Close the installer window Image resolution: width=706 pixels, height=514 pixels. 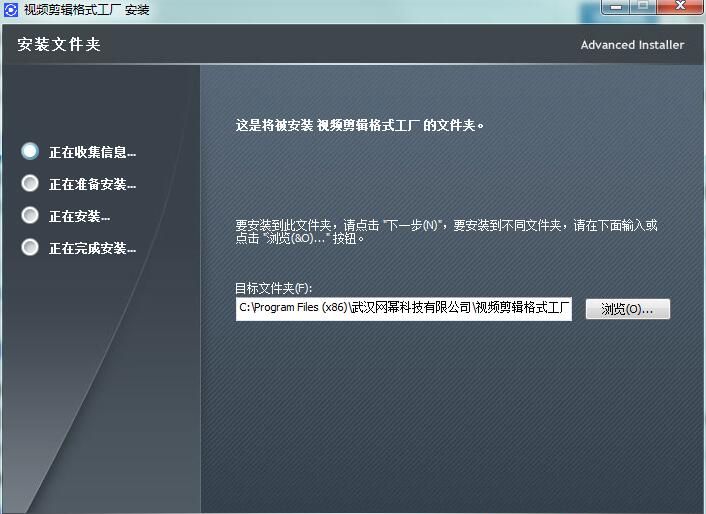pyautogui.click(x=680, y=6)
